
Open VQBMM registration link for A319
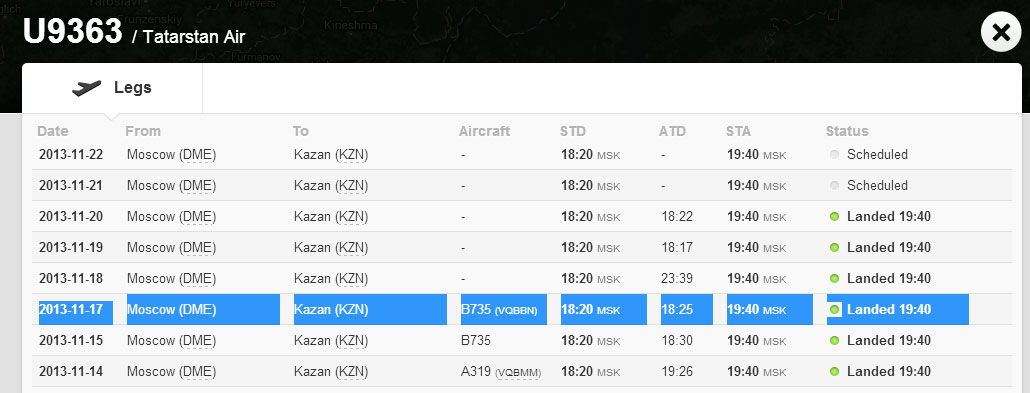click(518, 373)
